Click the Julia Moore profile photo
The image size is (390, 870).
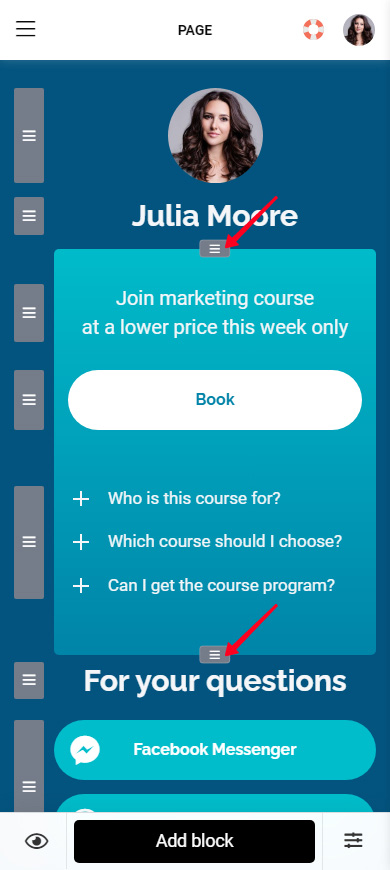click(215, 135)
